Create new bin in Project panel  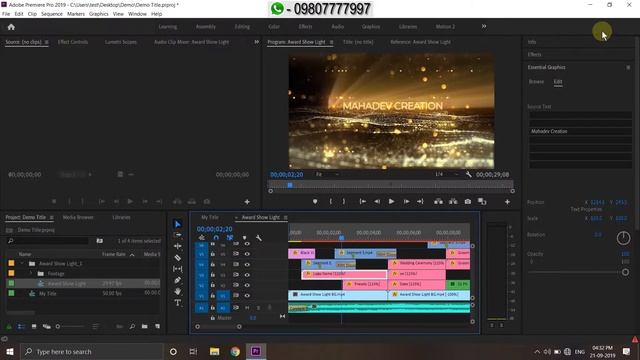144,327
